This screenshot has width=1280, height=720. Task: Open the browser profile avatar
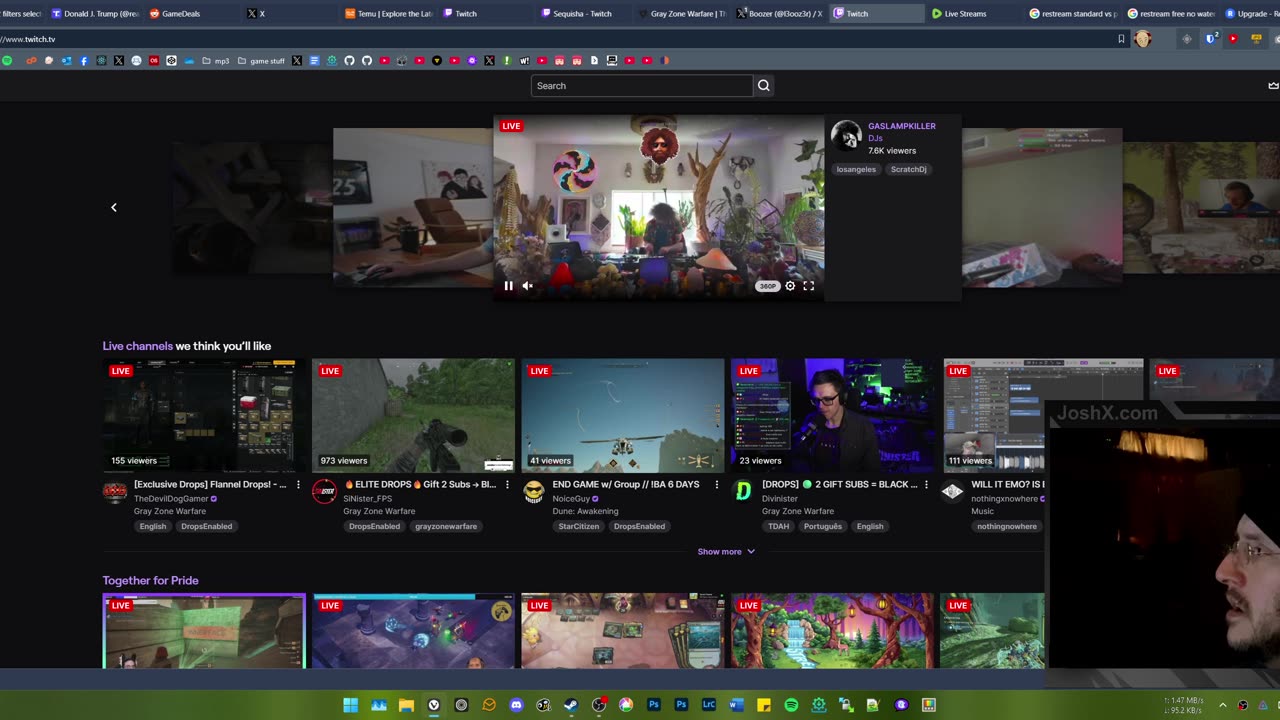(1143, 39)
